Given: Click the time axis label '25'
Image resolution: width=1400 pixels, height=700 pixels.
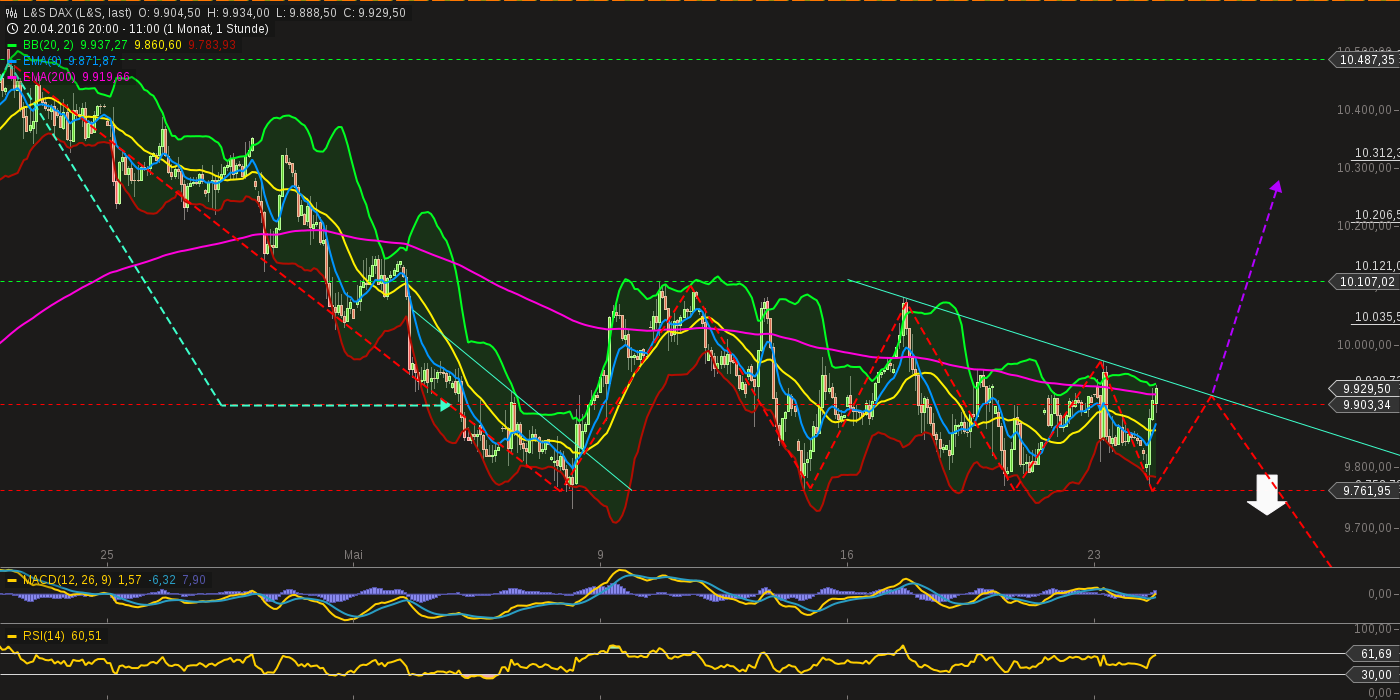Looking at the screenshot, I should click(x=107, y=555).
